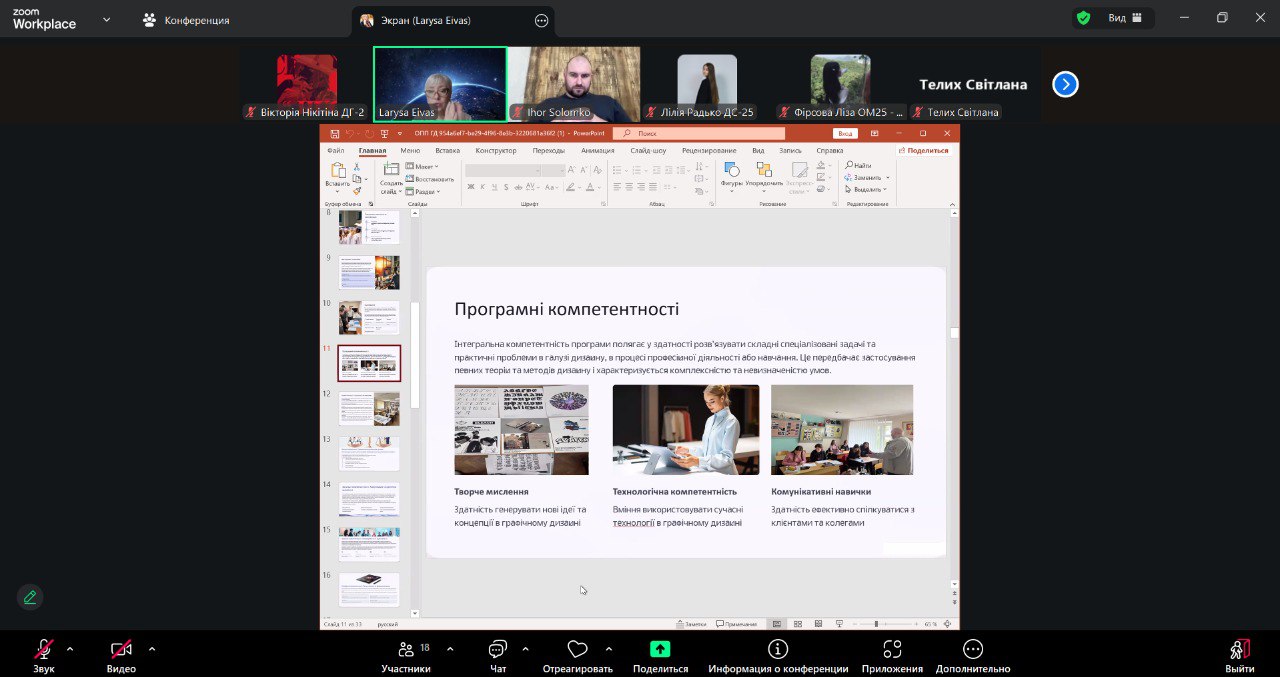The height and width of the screenshot is (677, 1280).
Task: Expand the Участники dropdown chevron
Action: pyautogui.click(x=448, y=648)
